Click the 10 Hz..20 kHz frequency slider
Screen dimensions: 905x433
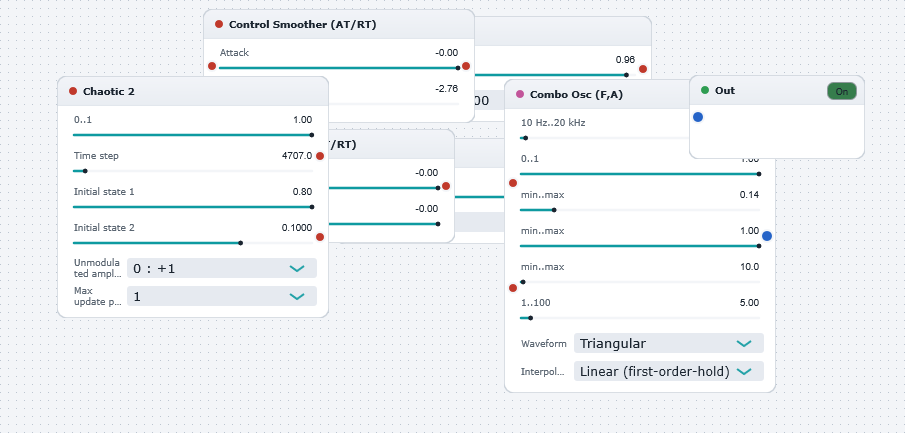(x=604, y=138)
